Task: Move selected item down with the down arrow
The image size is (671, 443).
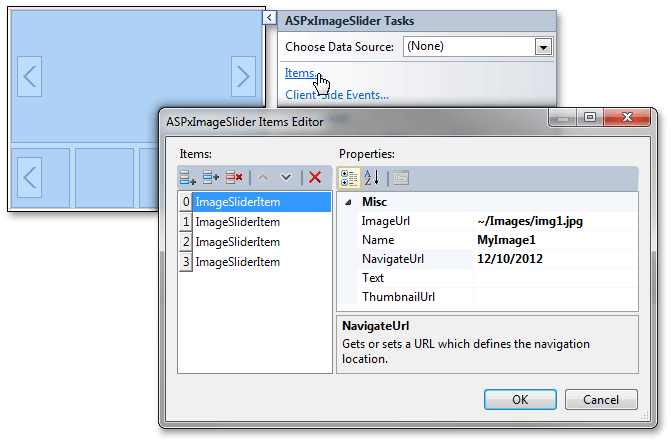Action: (286, 177)
